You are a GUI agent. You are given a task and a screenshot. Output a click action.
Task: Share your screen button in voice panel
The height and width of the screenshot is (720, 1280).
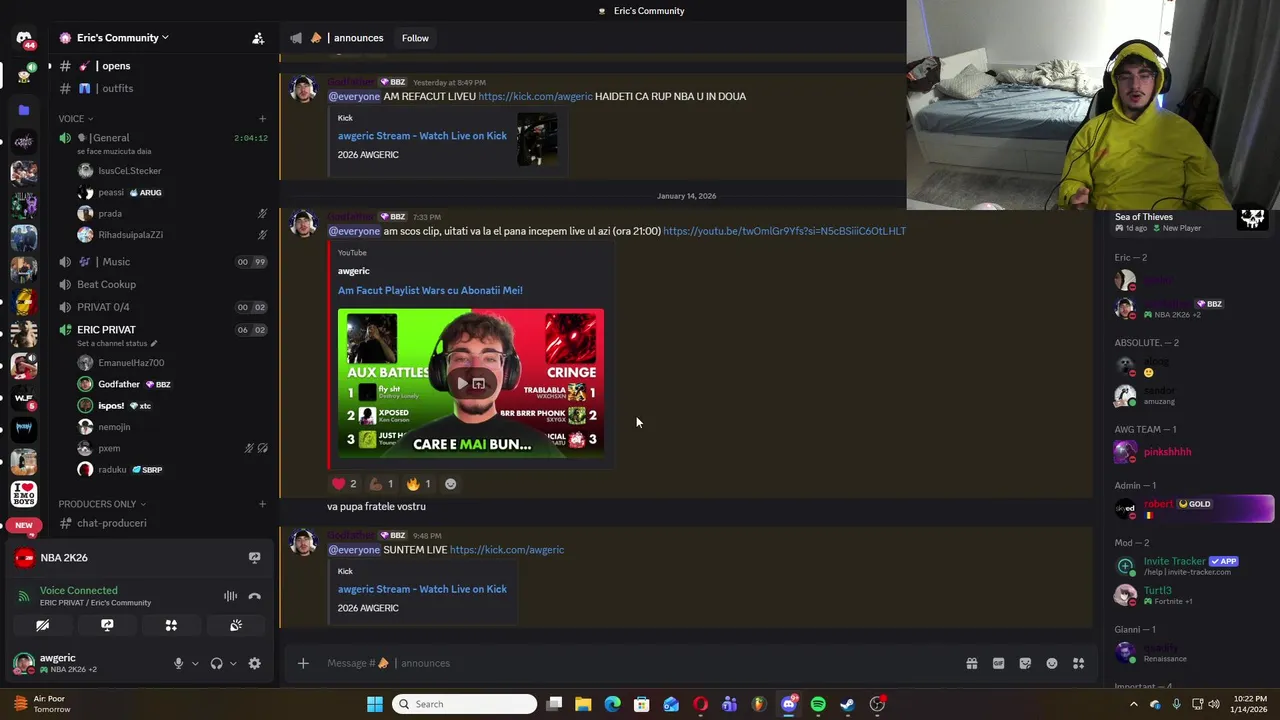[x=107, y=625]
